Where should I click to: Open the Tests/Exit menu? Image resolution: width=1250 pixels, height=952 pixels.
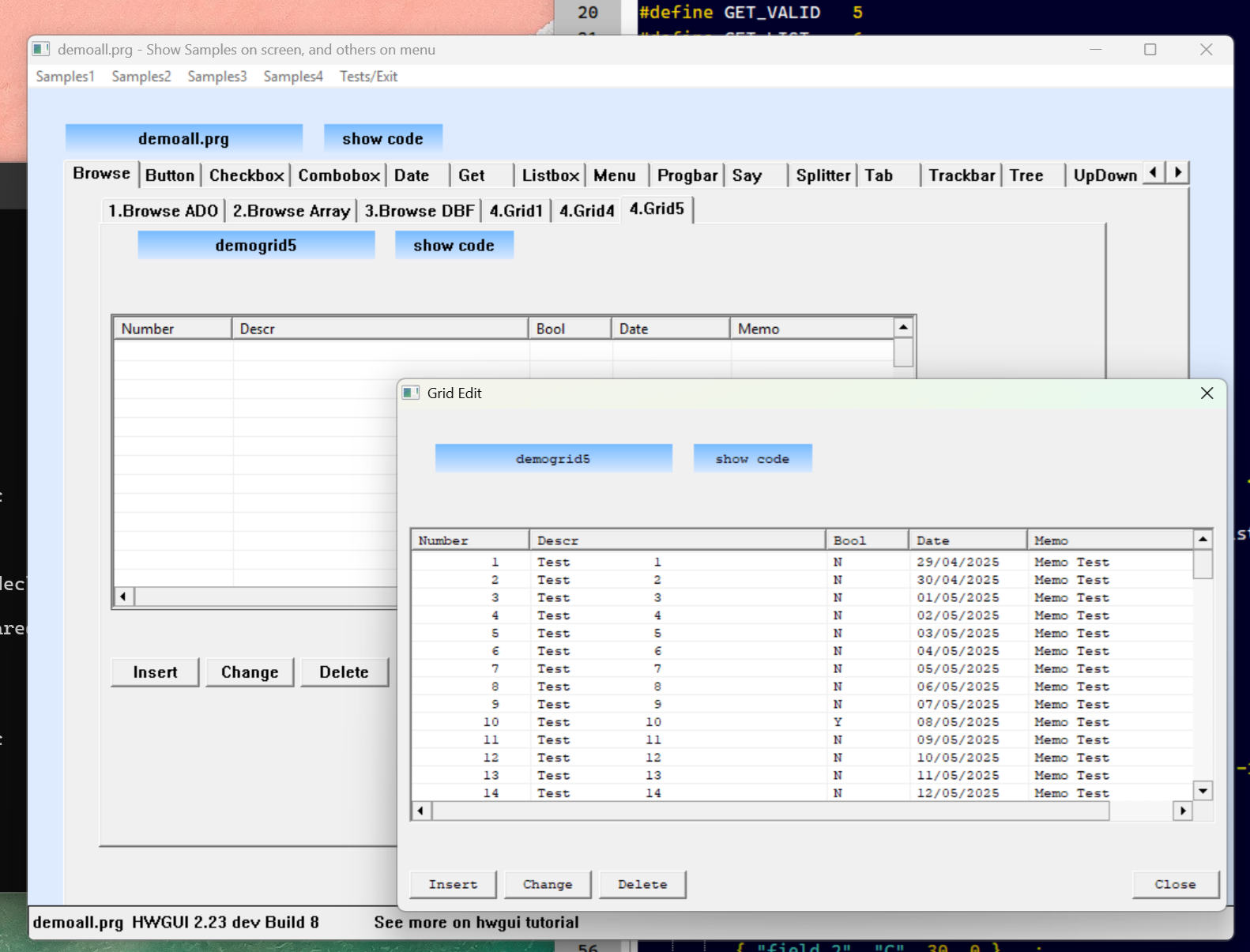coord(368,77)
